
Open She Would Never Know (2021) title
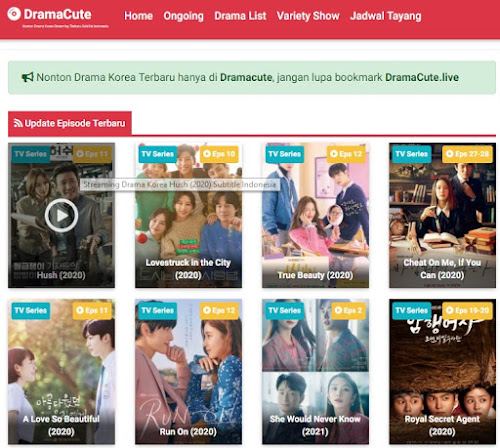tap(315, 425)
